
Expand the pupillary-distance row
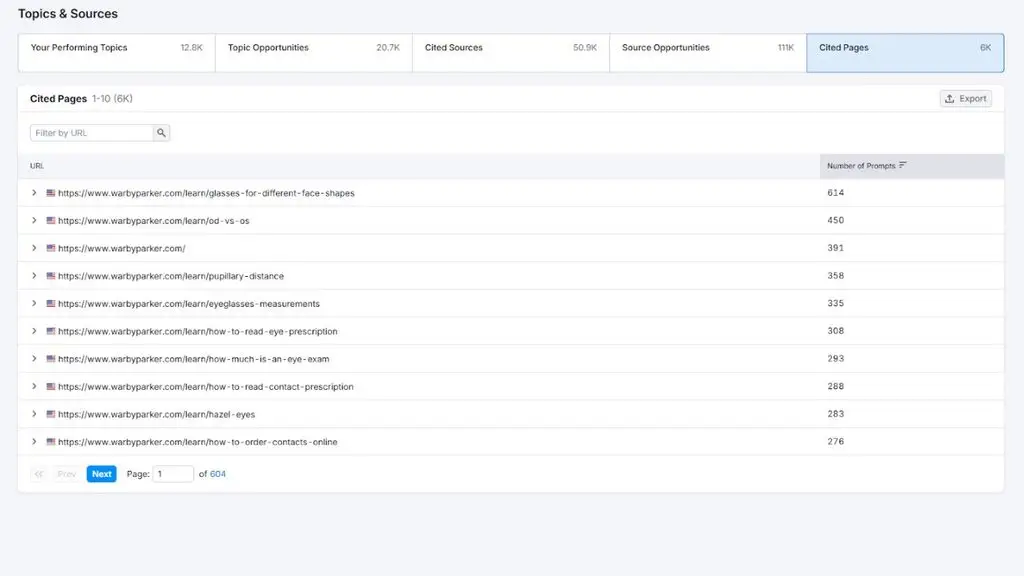pos(34,276)
